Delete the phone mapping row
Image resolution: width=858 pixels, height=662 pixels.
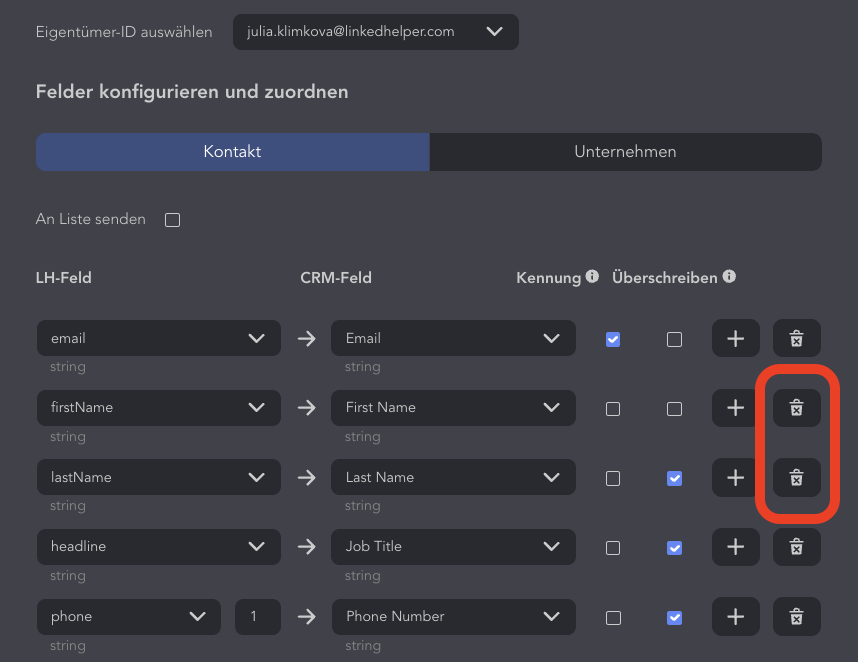tap(797, 617)
